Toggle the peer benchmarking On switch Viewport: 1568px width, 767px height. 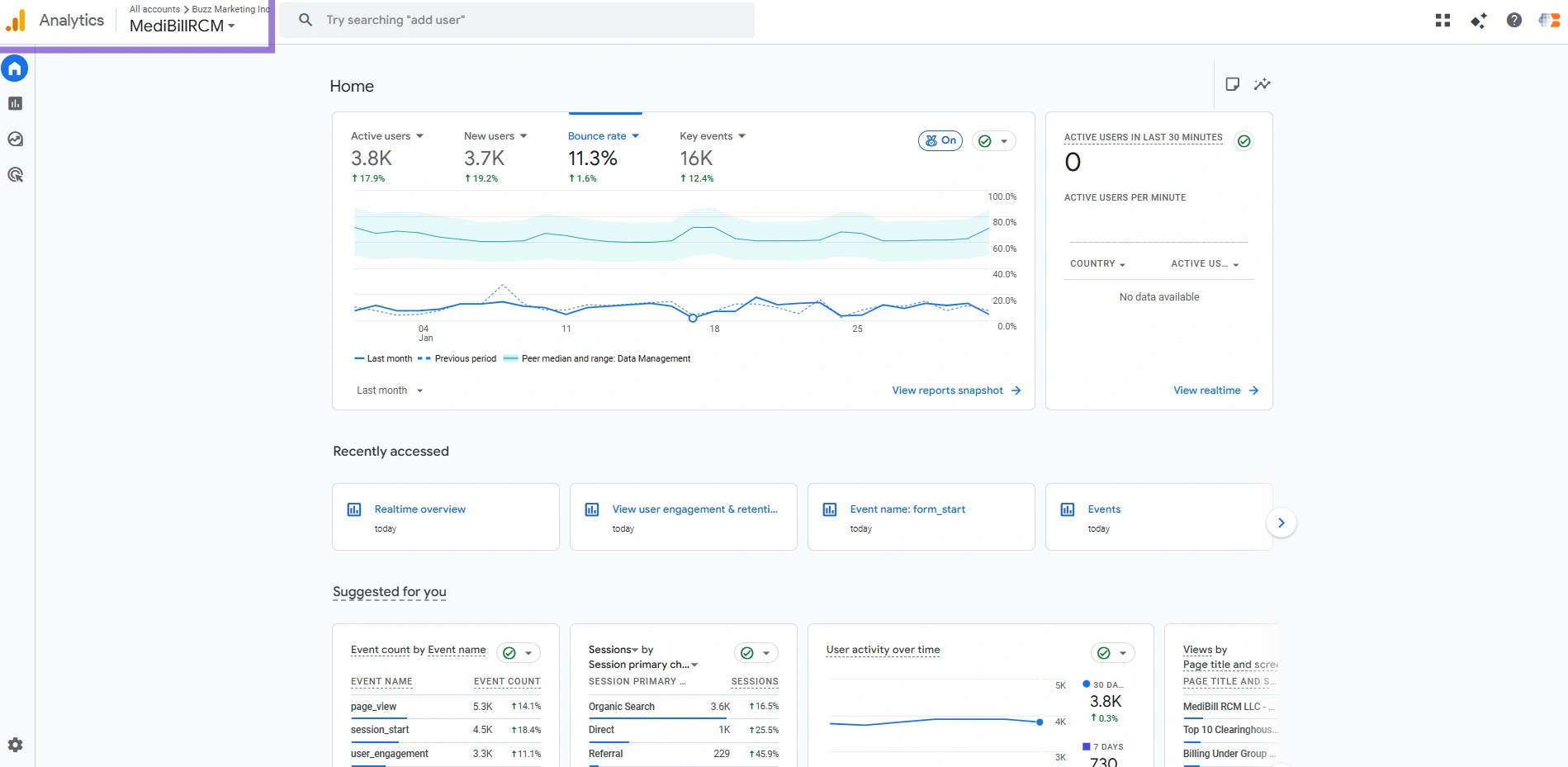pyautogui.click(x=940, y=141)
